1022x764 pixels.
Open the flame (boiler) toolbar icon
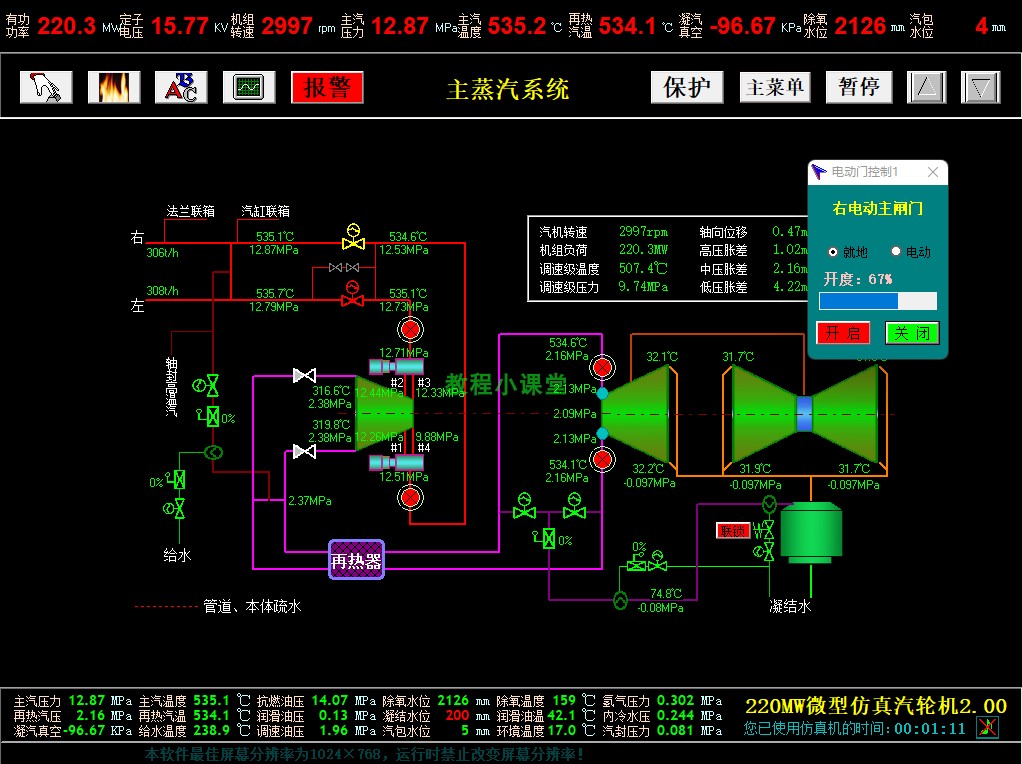coord(114,87)
